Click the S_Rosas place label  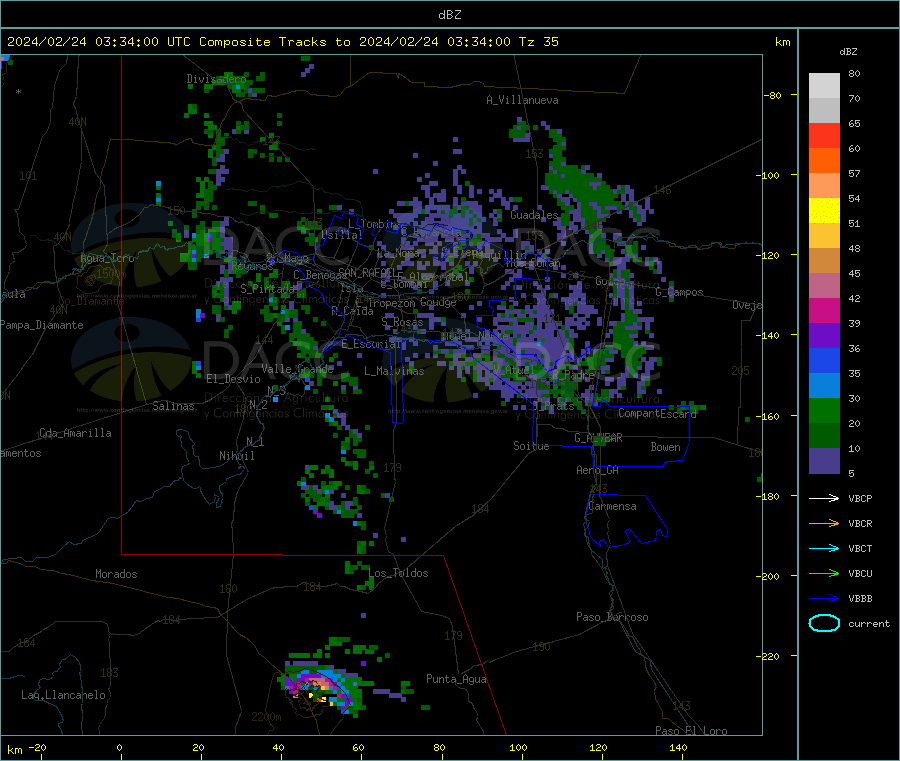pos(402,323)
